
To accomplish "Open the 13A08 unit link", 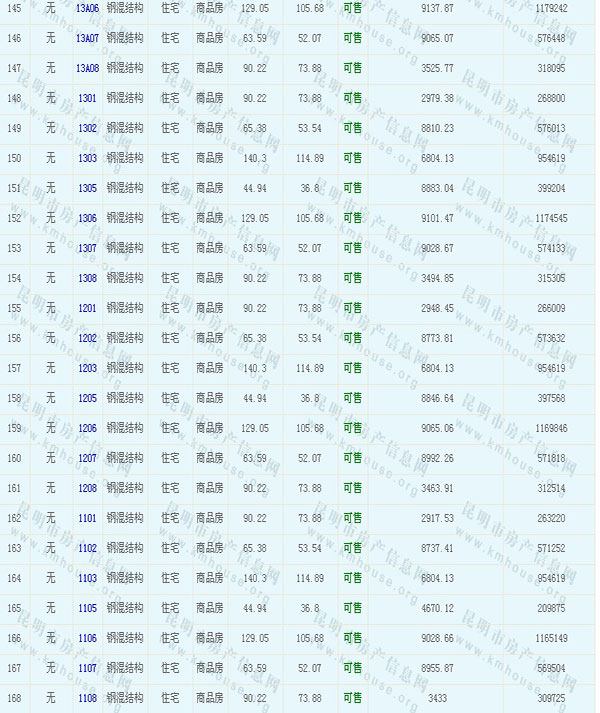I will point(87,68).
